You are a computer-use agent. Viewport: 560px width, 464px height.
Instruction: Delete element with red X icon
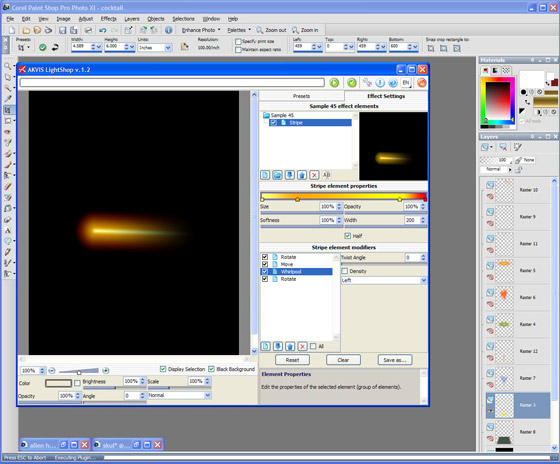coord(314,175)
